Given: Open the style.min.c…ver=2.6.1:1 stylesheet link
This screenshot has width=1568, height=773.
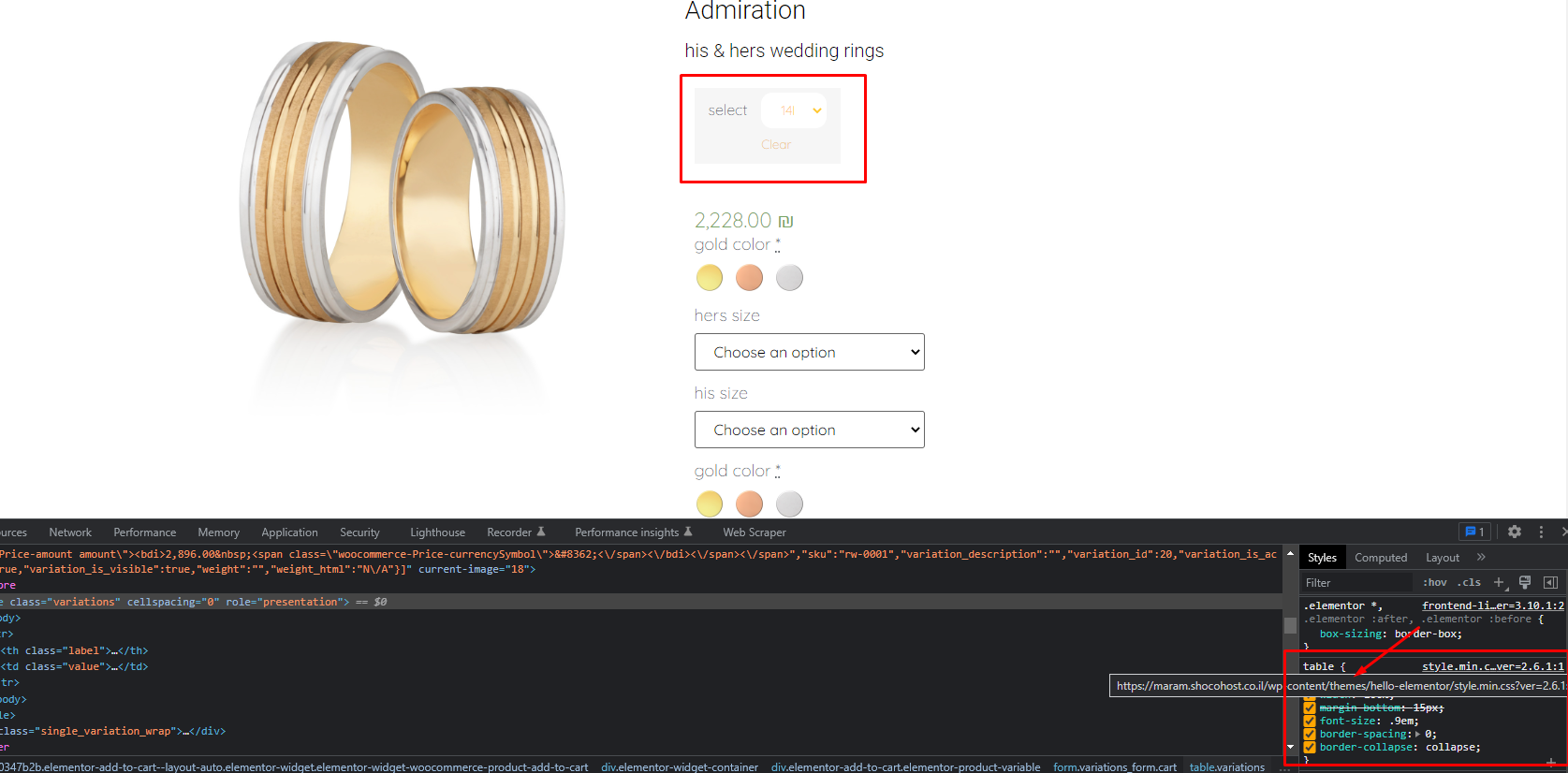Looking at the screenshot, I should point(1493,666).
